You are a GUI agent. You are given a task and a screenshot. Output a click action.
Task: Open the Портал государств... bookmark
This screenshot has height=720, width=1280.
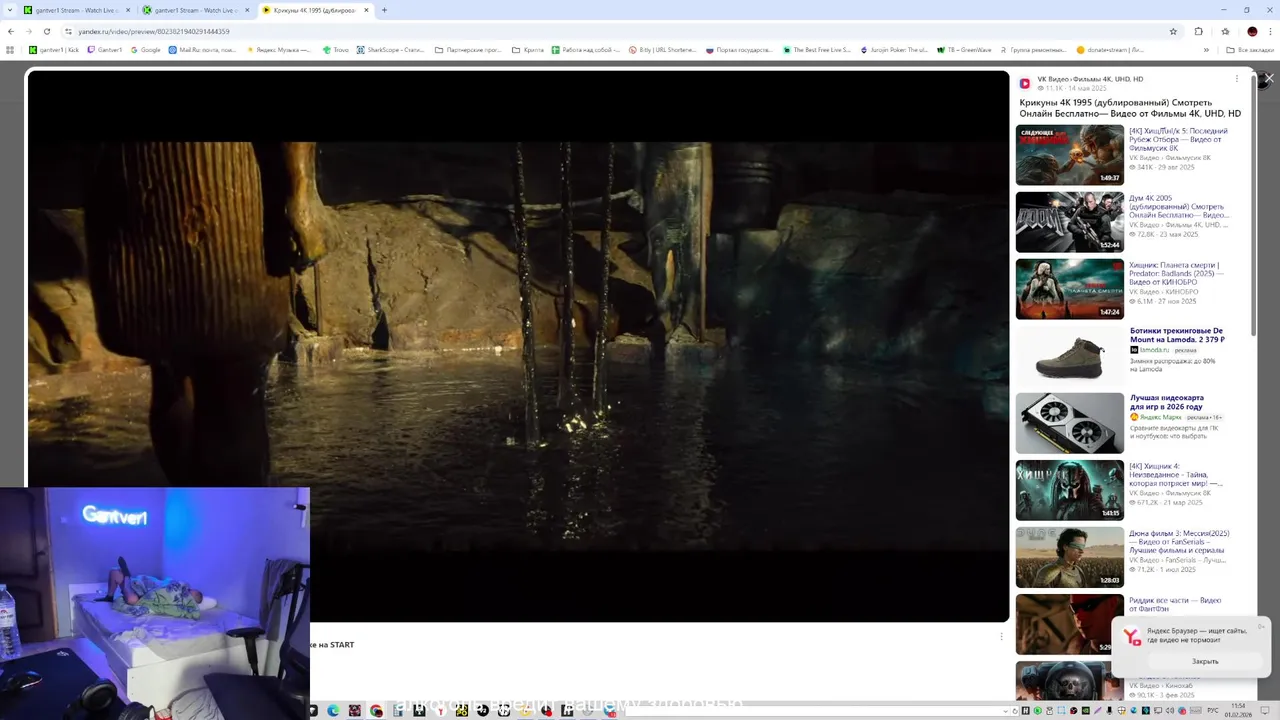pos(739,49)
